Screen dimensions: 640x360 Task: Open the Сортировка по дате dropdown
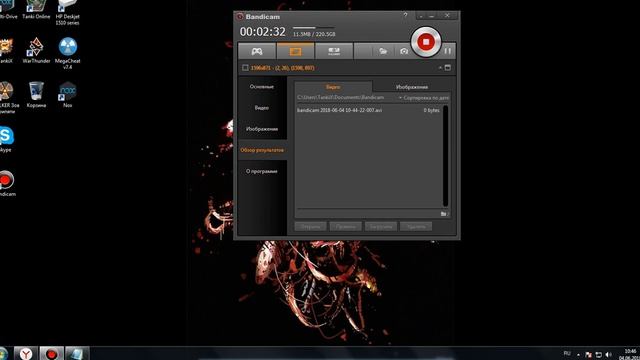[x=424, y=98]
